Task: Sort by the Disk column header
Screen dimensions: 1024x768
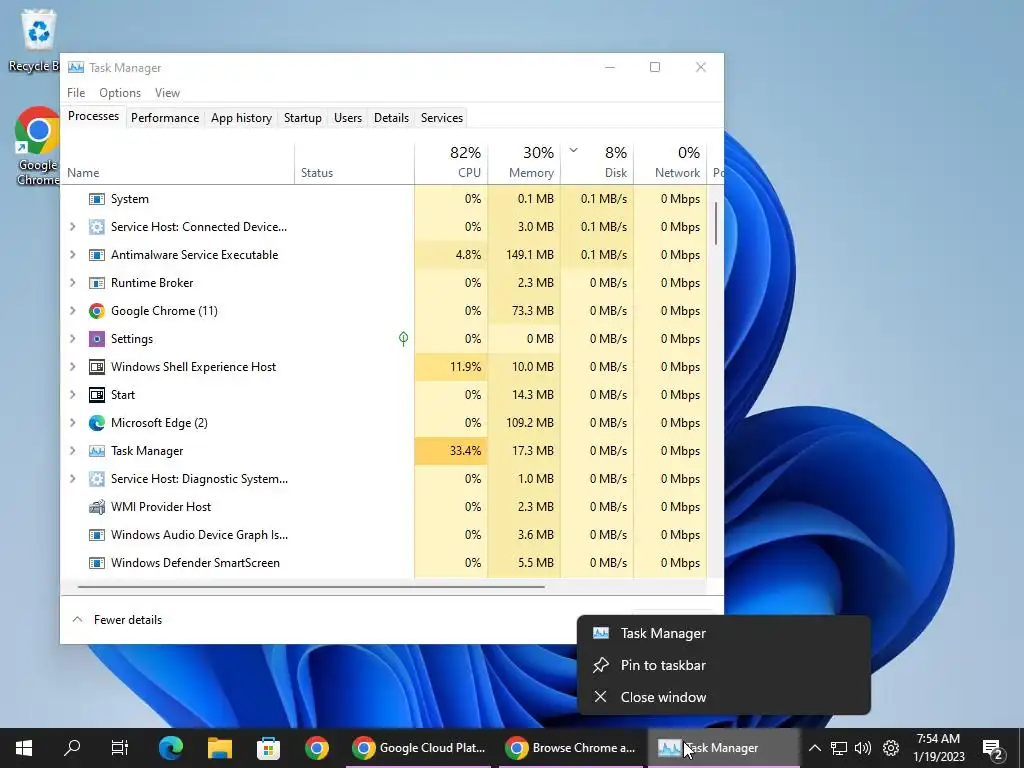Action: click(x=598, y=161)
